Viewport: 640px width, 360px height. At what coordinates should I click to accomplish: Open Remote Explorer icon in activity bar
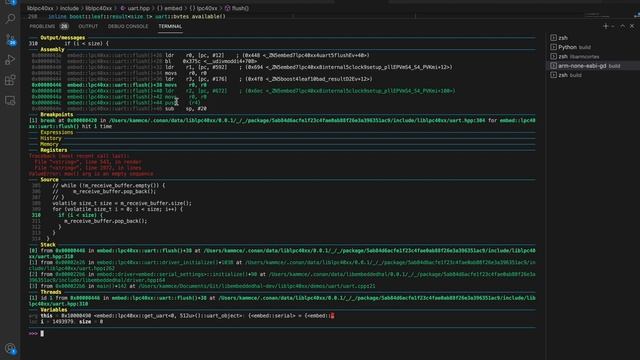click(x=10, y=100)
